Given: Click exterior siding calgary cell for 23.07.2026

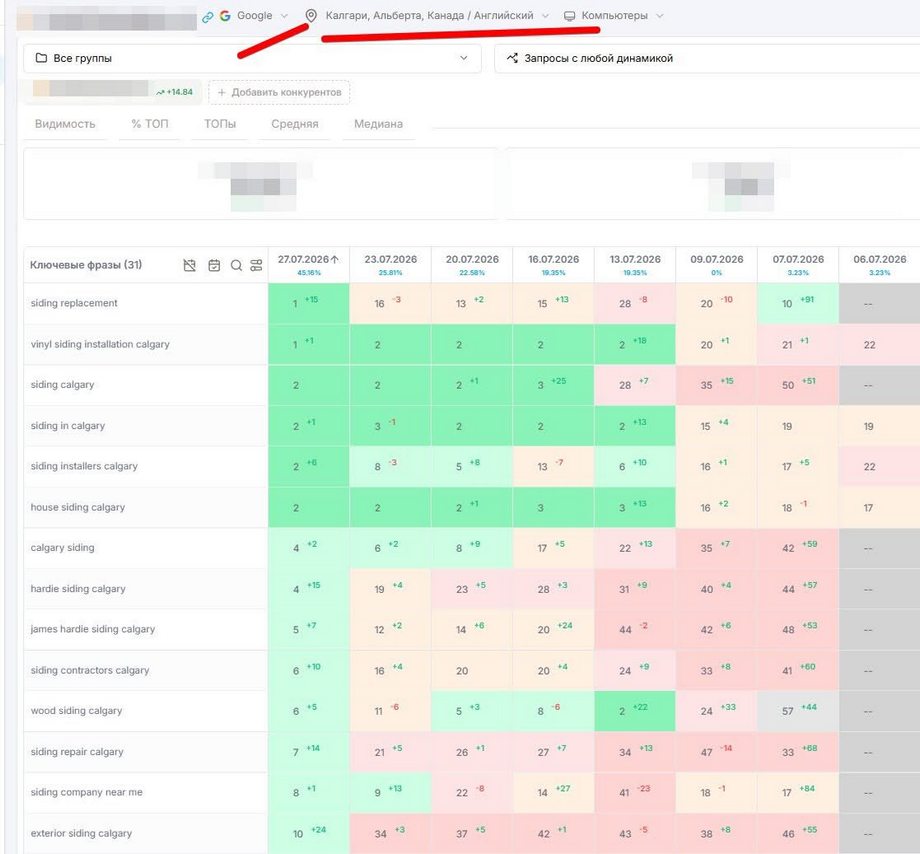Looking at the screenshot, I should (x=390, y=833).
